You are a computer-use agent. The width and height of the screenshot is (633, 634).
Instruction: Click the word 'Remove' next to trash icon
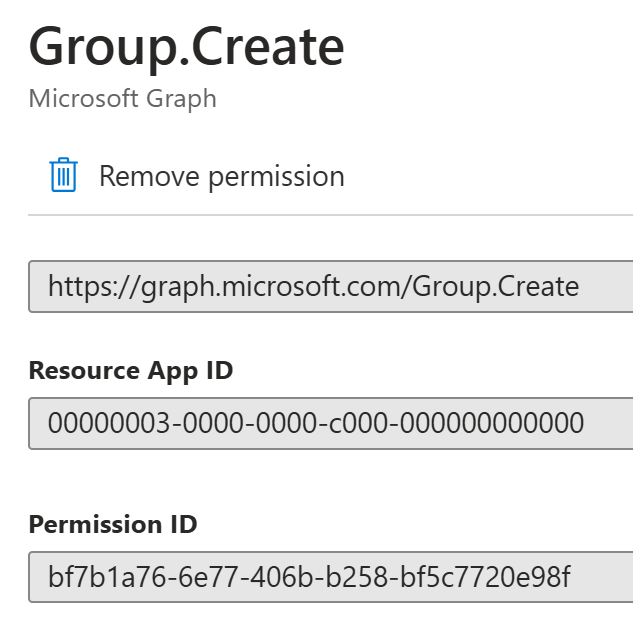149,176
